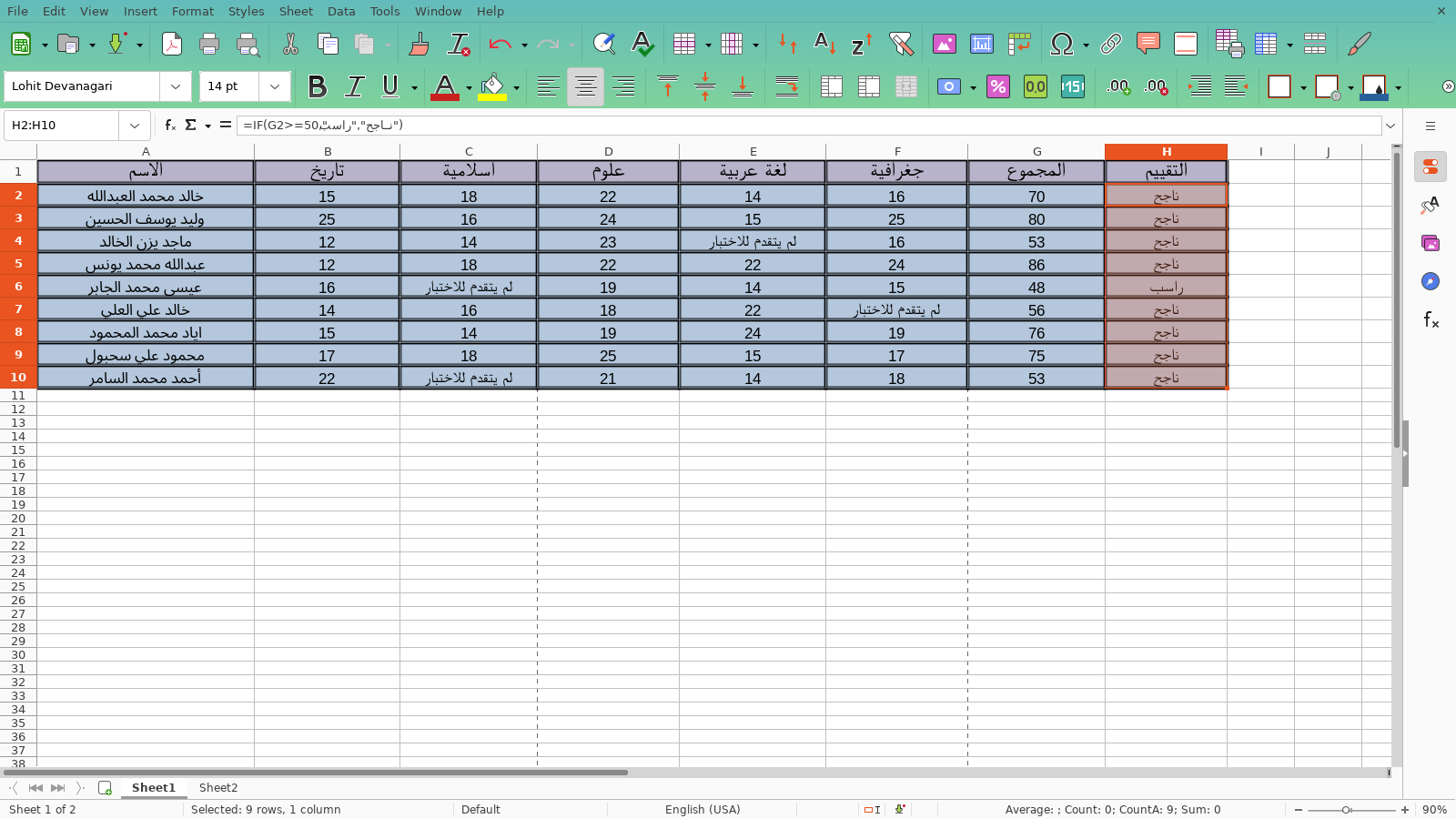
Task: Toggle Center Horizontally alignment
Action: pos(585,86)
